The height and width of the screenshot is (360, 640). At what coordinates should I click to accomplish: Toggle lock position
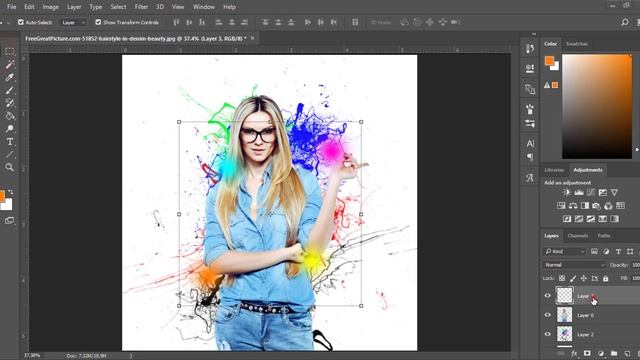[584, 278]
